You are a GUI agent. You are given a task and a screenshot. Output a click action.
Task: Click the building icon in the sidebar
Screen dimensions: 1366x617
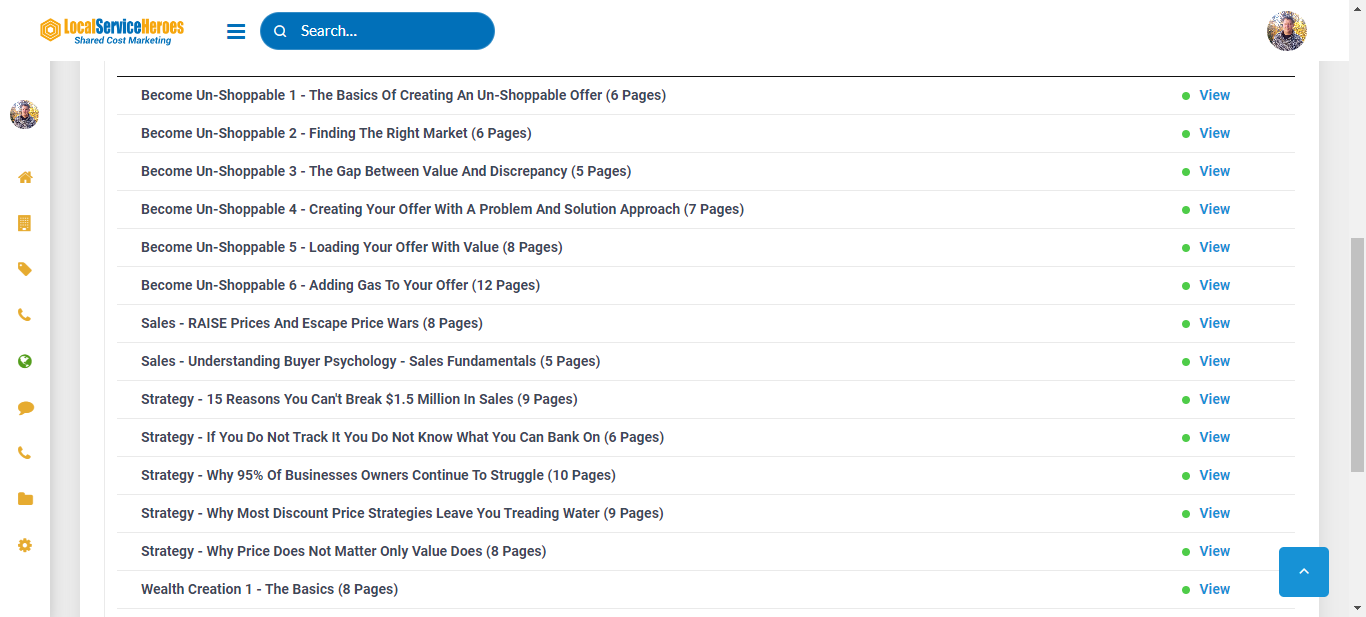pos(25,223)
